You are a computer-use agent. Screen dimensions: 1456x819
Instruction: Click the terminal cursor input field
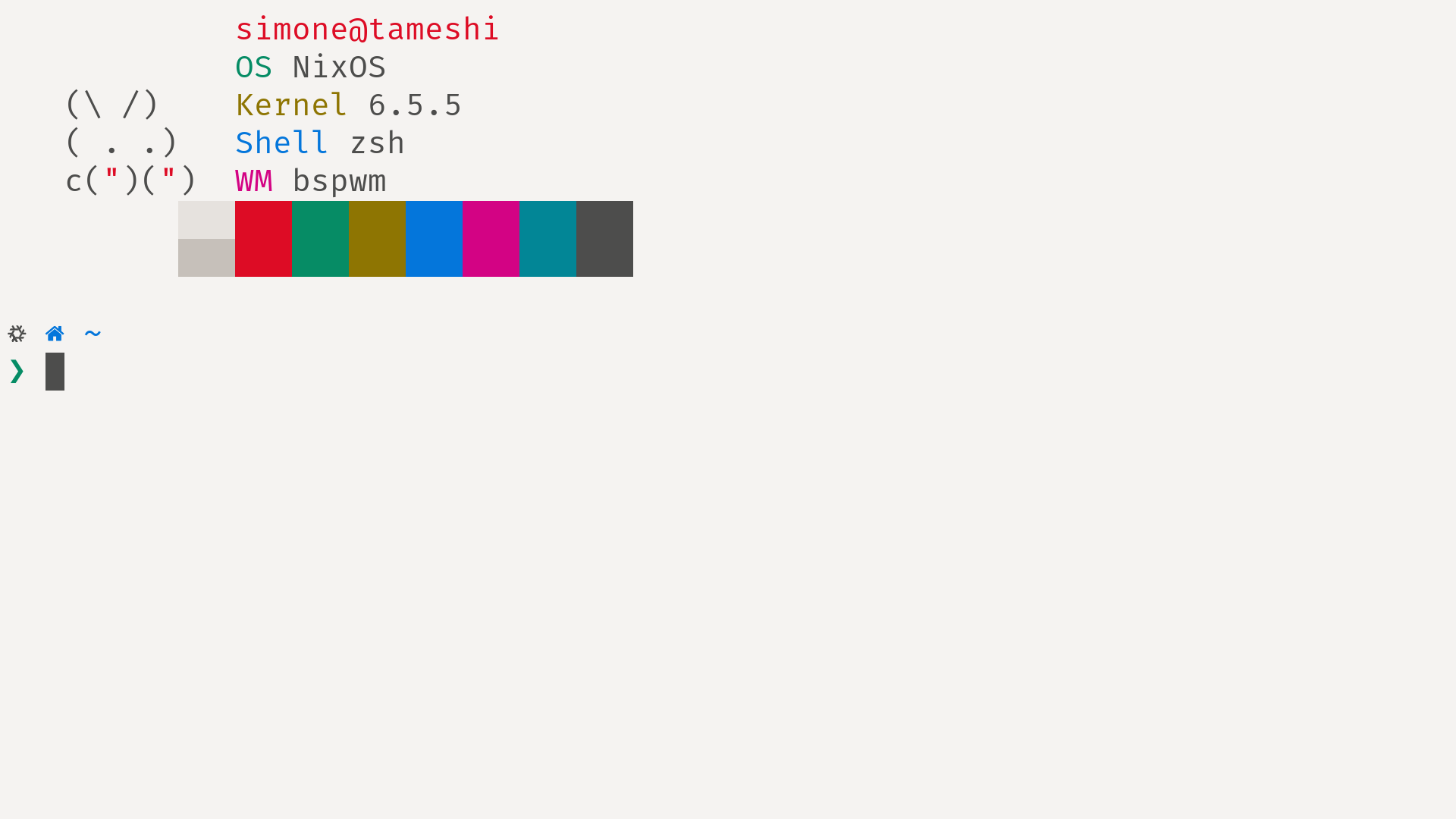54,371
